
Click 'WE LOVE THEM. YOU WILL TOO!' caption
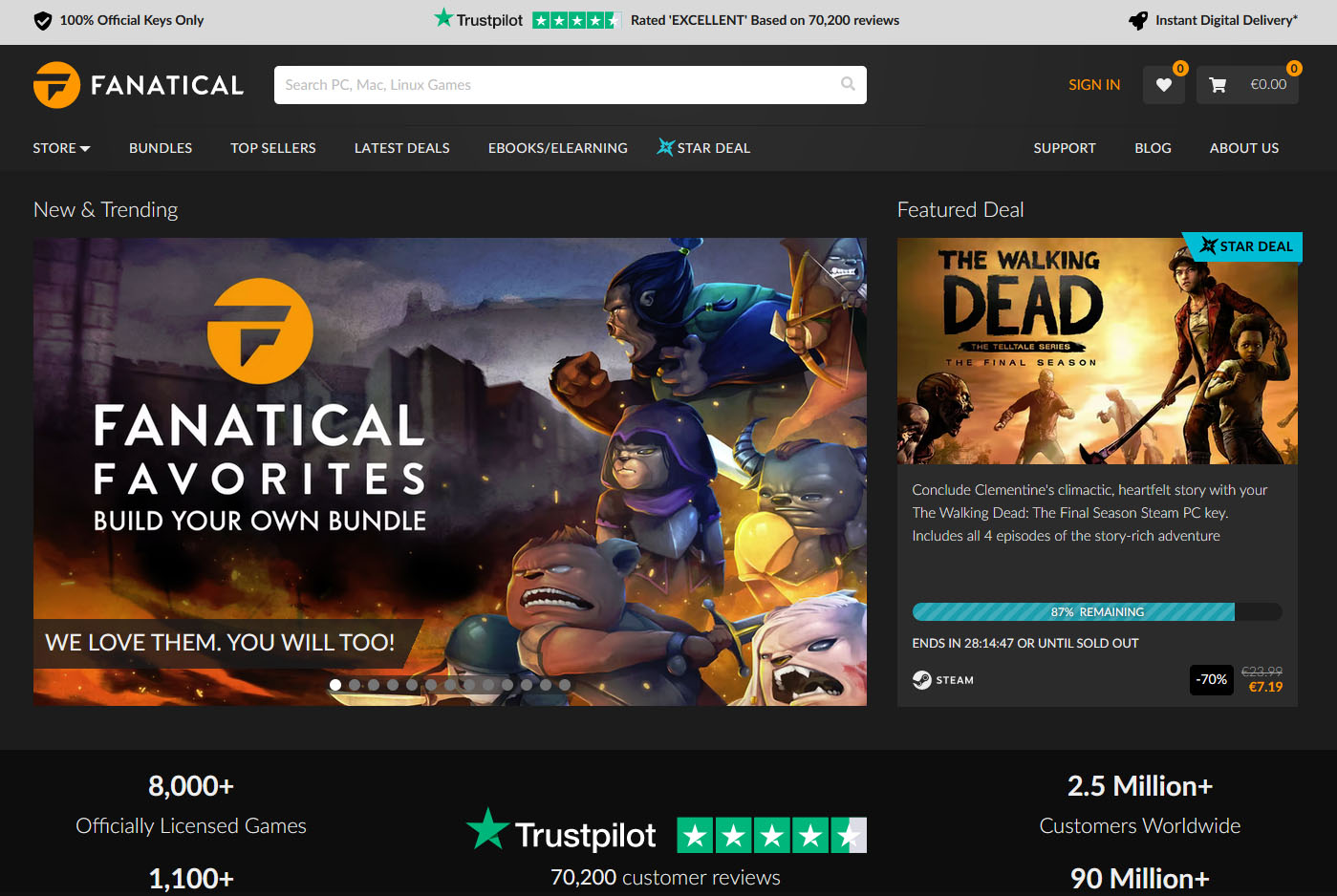click(220, 642)
